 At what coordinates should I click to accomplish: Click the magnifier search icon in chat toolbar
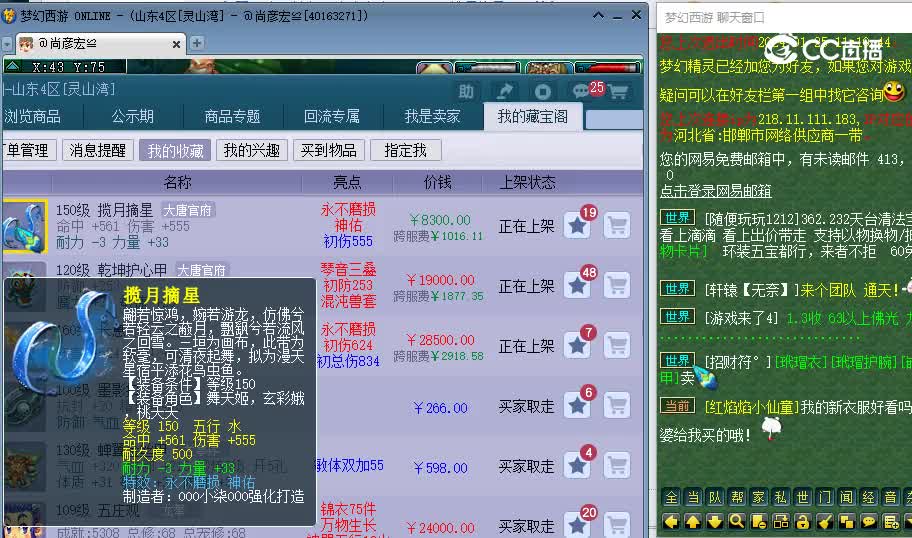pos(737,522)
